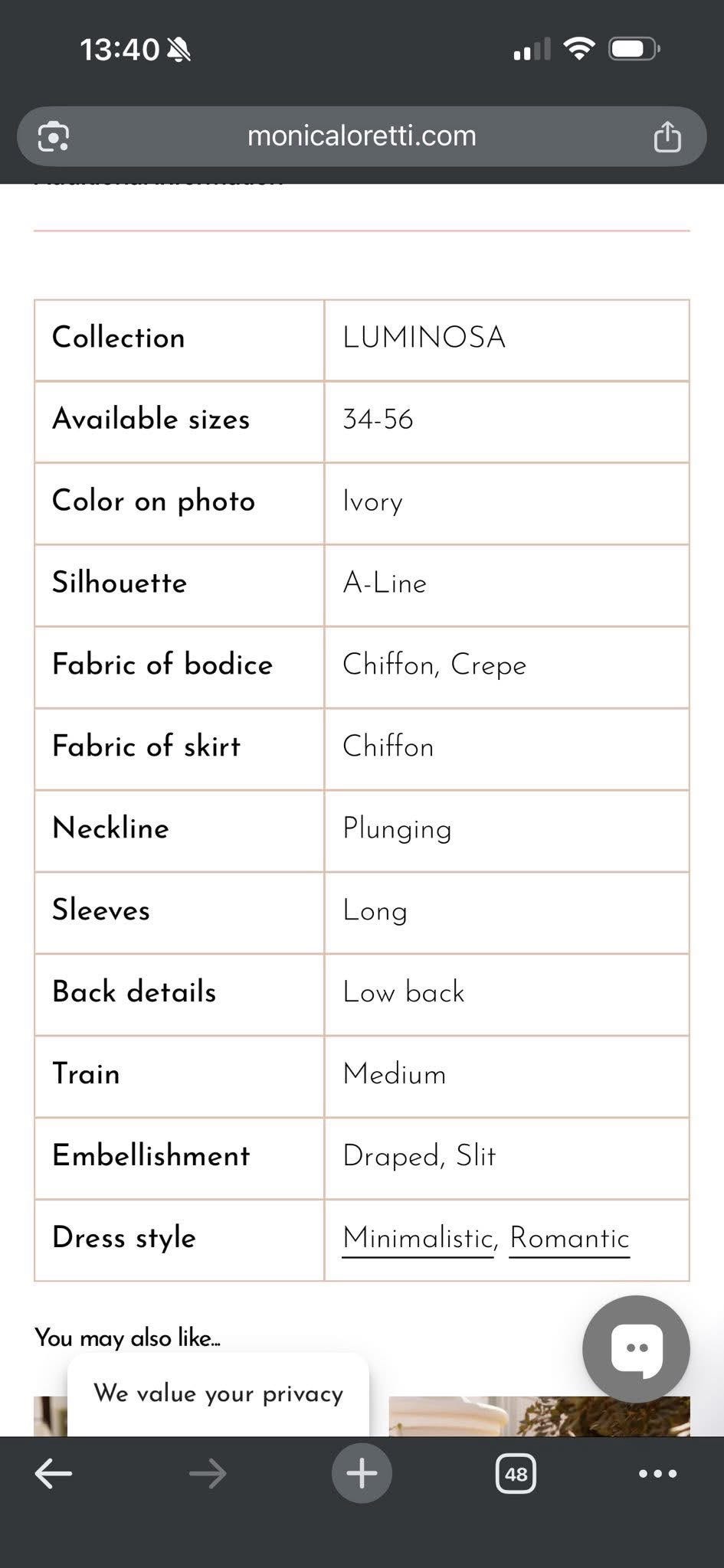This screenshot has height=1568, width=724.
Task: Tap the We value your privacy banner
Action: coord(218,1393)
